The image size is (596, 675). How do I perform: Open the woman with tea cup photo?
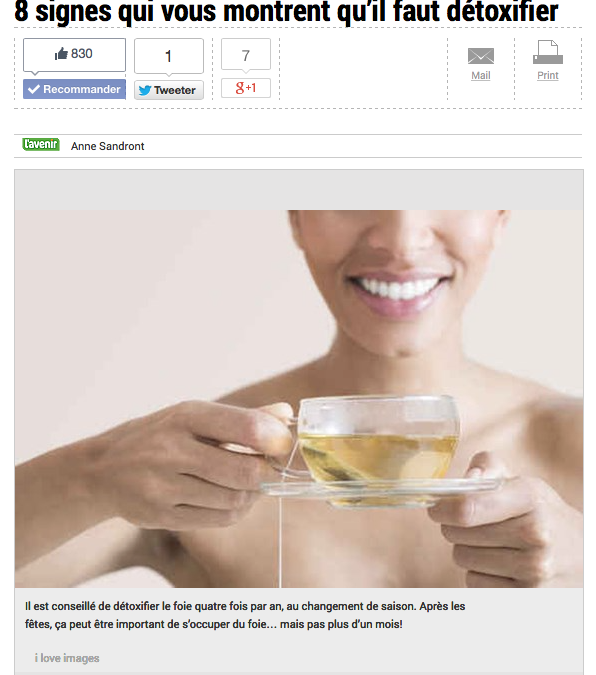(299, 399)
